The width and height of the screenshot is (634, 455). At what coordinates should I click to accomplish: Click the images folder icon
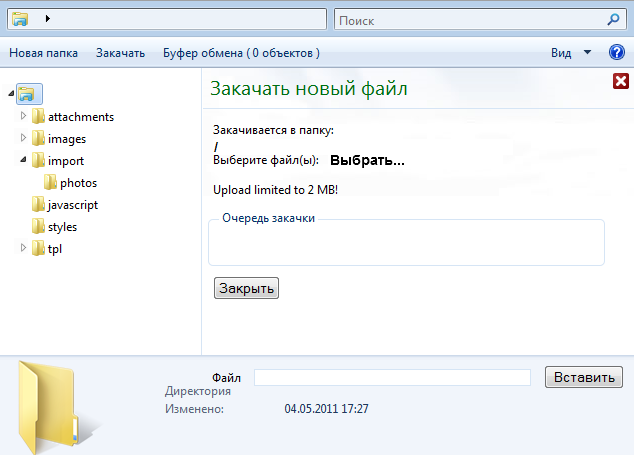click(38, 138)
